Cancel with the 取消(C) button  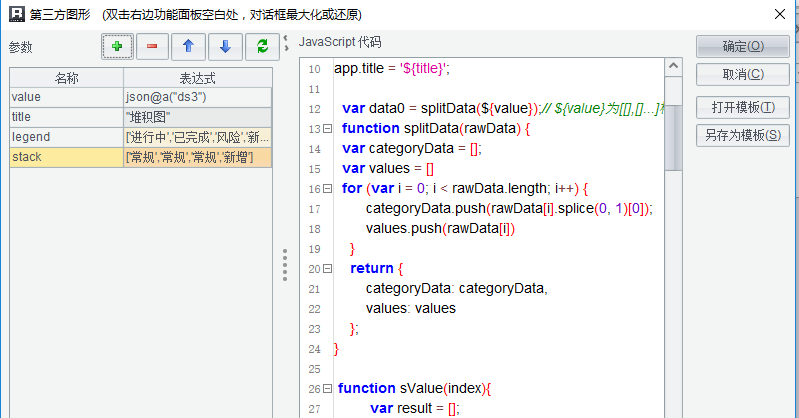tap(742, 74)
